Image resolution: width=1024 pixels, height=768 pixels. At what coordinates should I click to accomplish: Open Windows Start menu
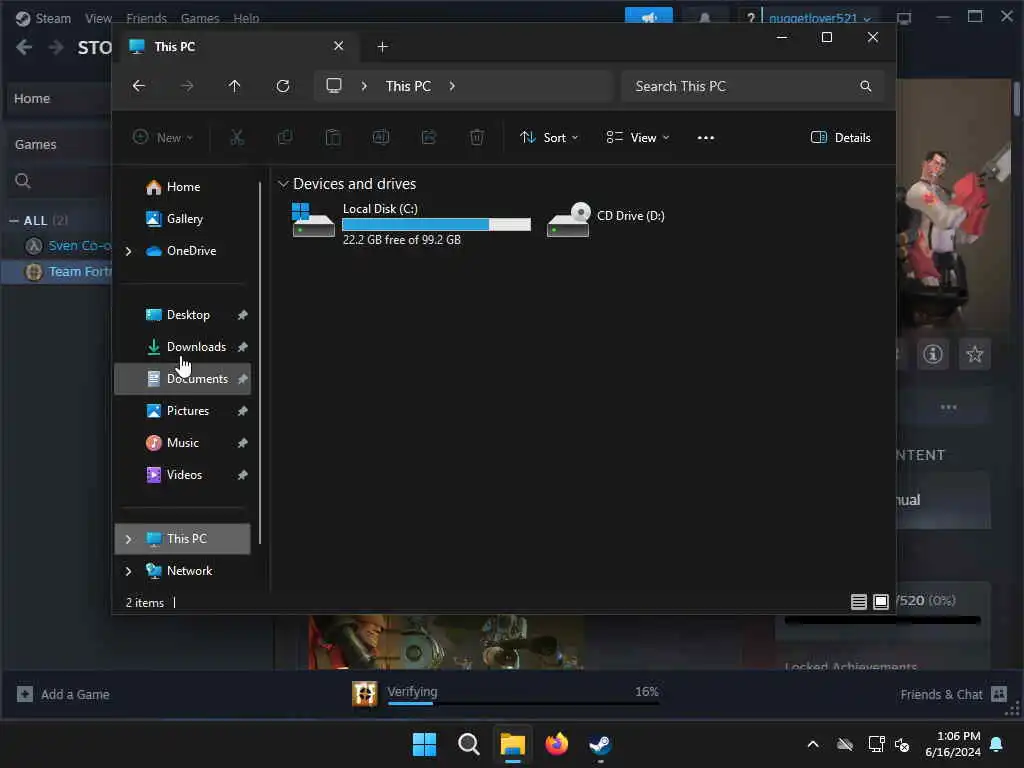[x=424, y=744]
